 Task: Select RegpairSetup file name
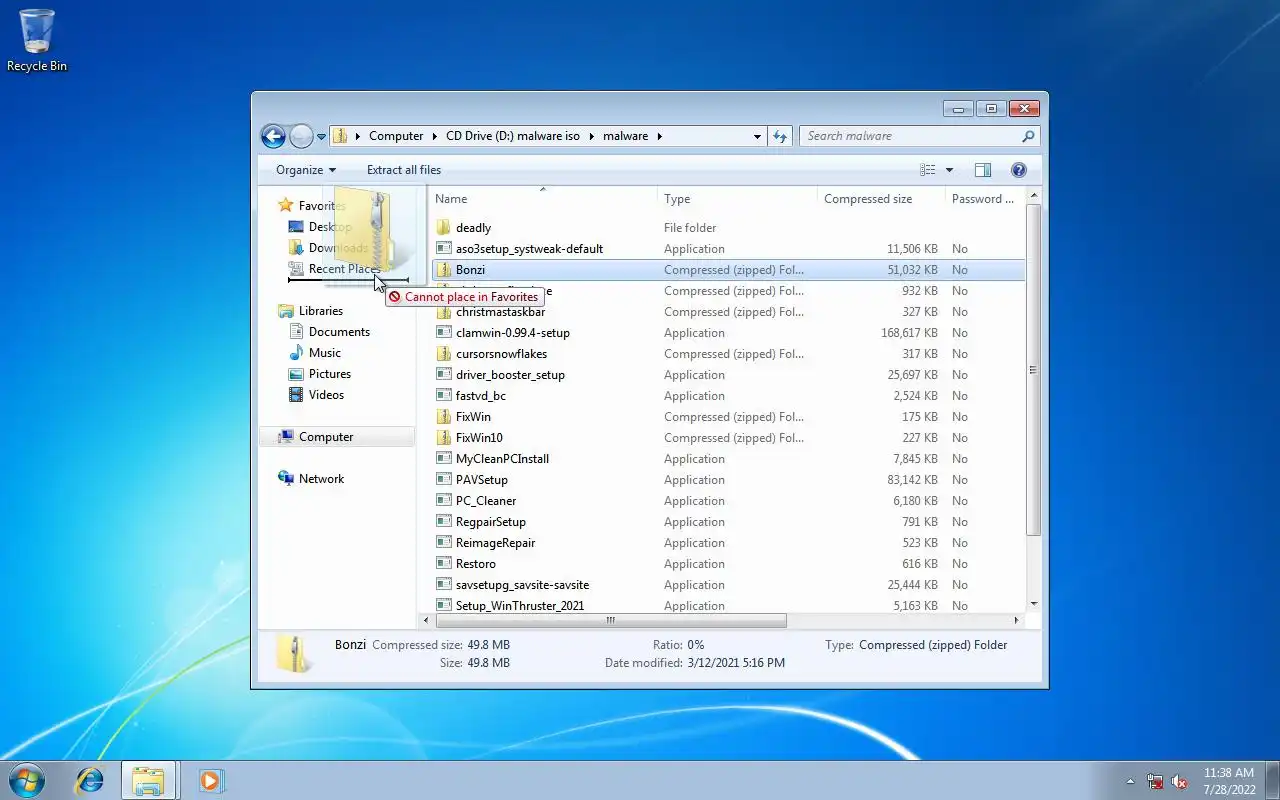tap(490, 522)
